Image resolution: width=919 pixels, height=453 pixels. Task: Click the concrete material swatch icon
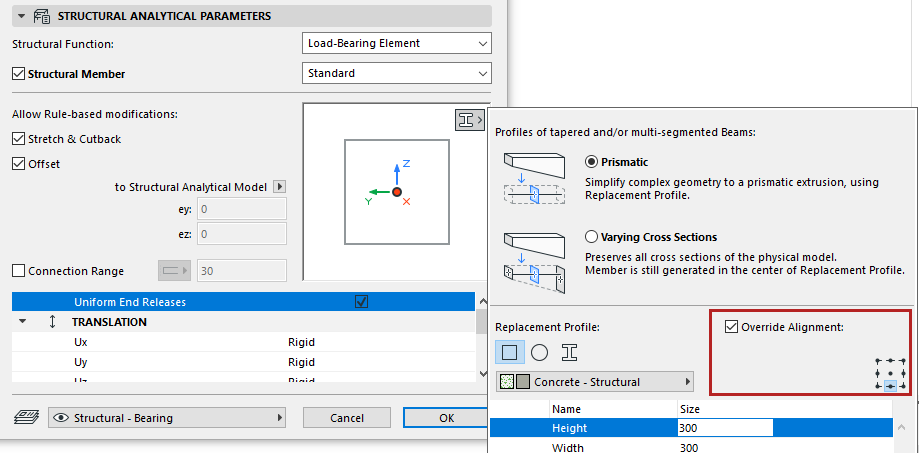507,382
